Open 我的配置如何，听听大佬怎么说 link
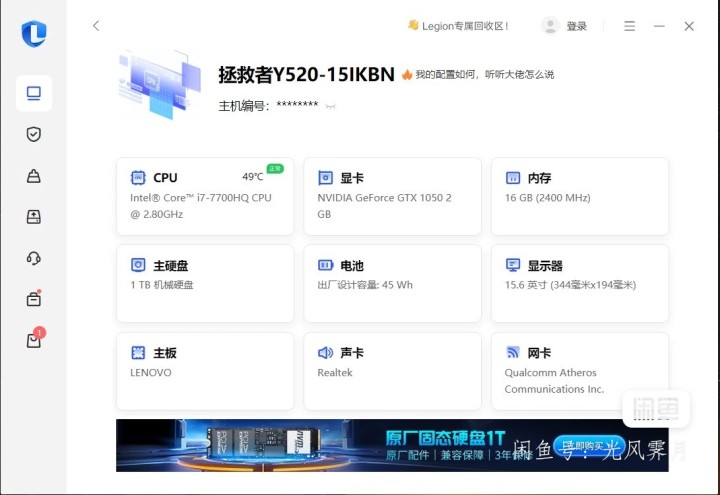The image size is (720, 495). (478, 74)
